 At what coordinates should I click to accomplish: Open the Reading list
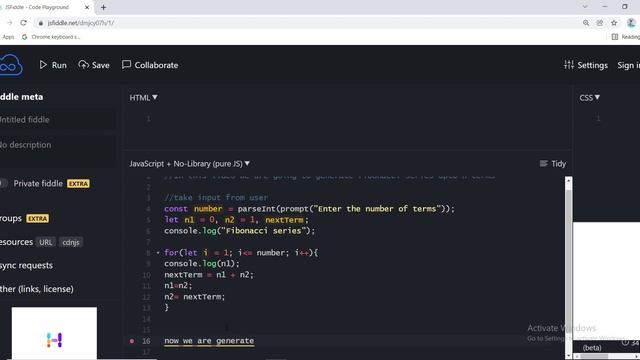(626, 37)
